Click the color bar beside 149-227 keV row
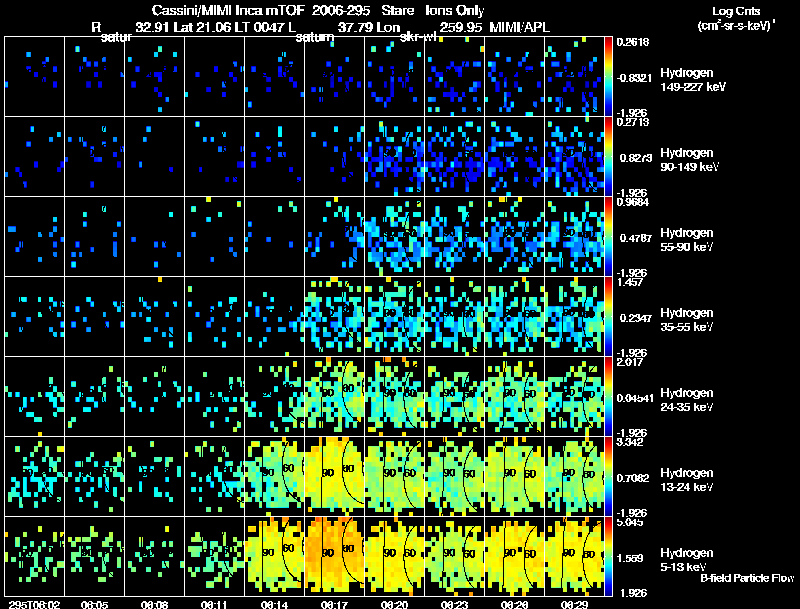 608,77
